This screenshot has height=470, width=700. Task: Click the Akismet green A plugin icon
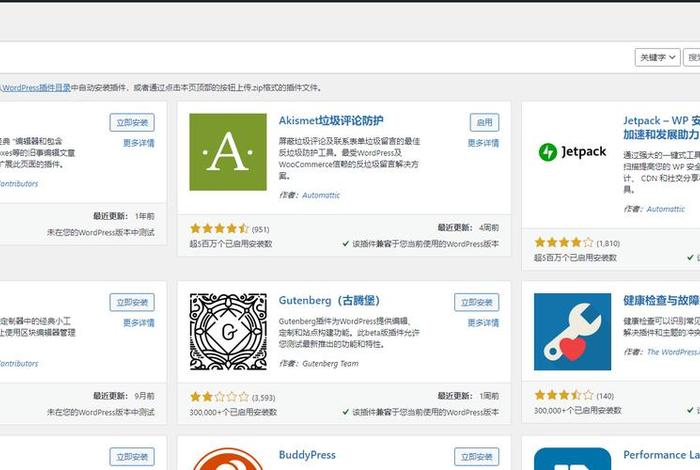228,152
